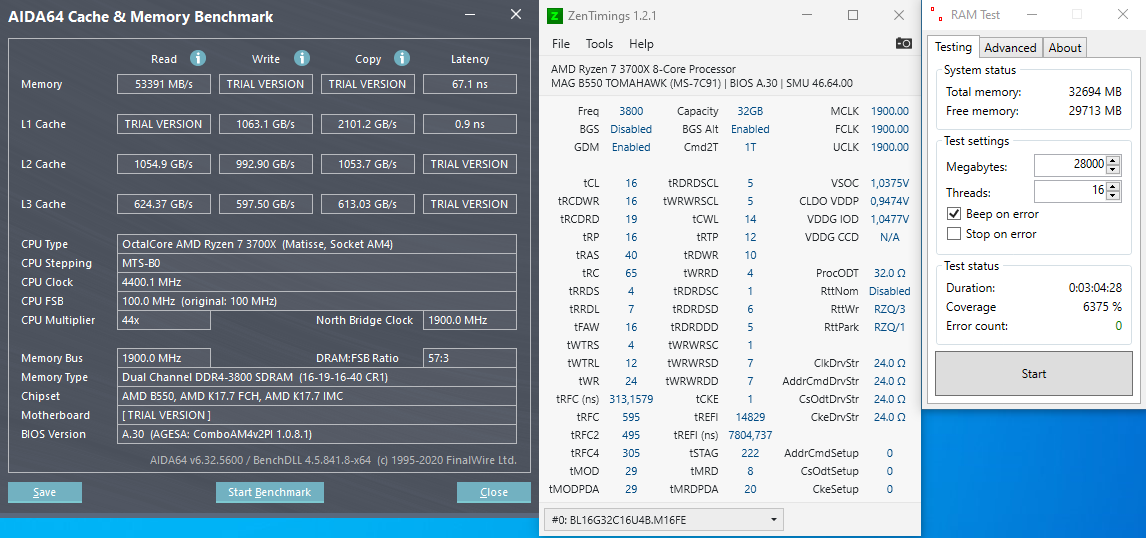Viewport: 1146px width, 538px height.
Task: Decrease Threads with the down stepper arrow
Action: (1112, 197)
